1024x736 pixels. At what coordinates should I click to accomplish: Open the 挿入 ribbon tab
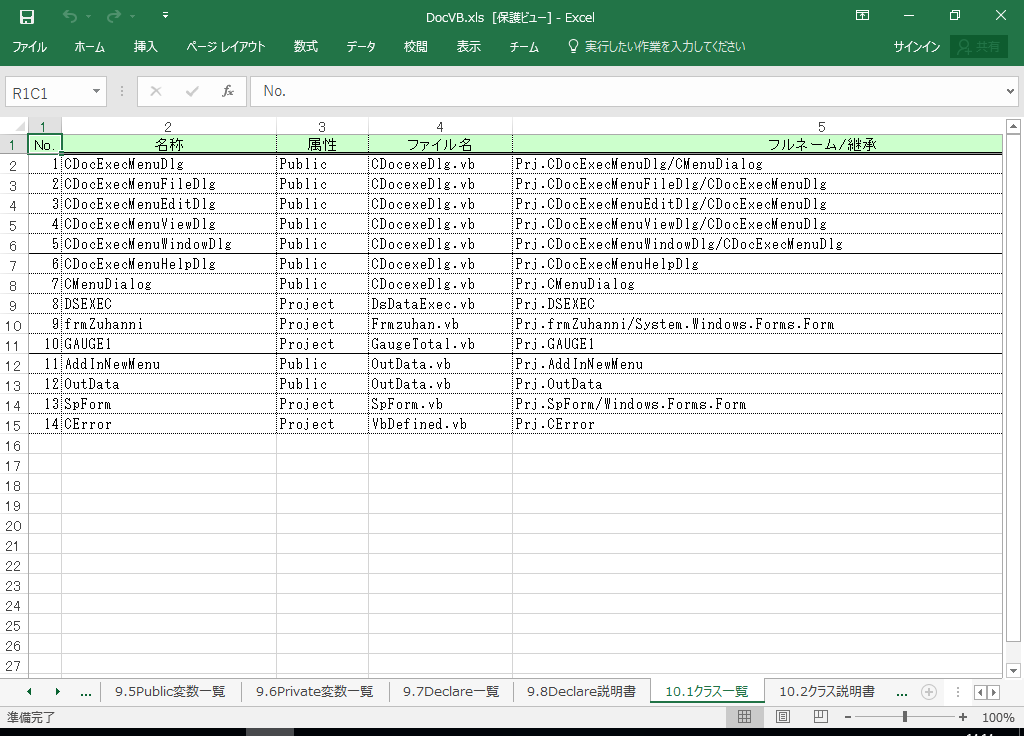tap(146, 47)
